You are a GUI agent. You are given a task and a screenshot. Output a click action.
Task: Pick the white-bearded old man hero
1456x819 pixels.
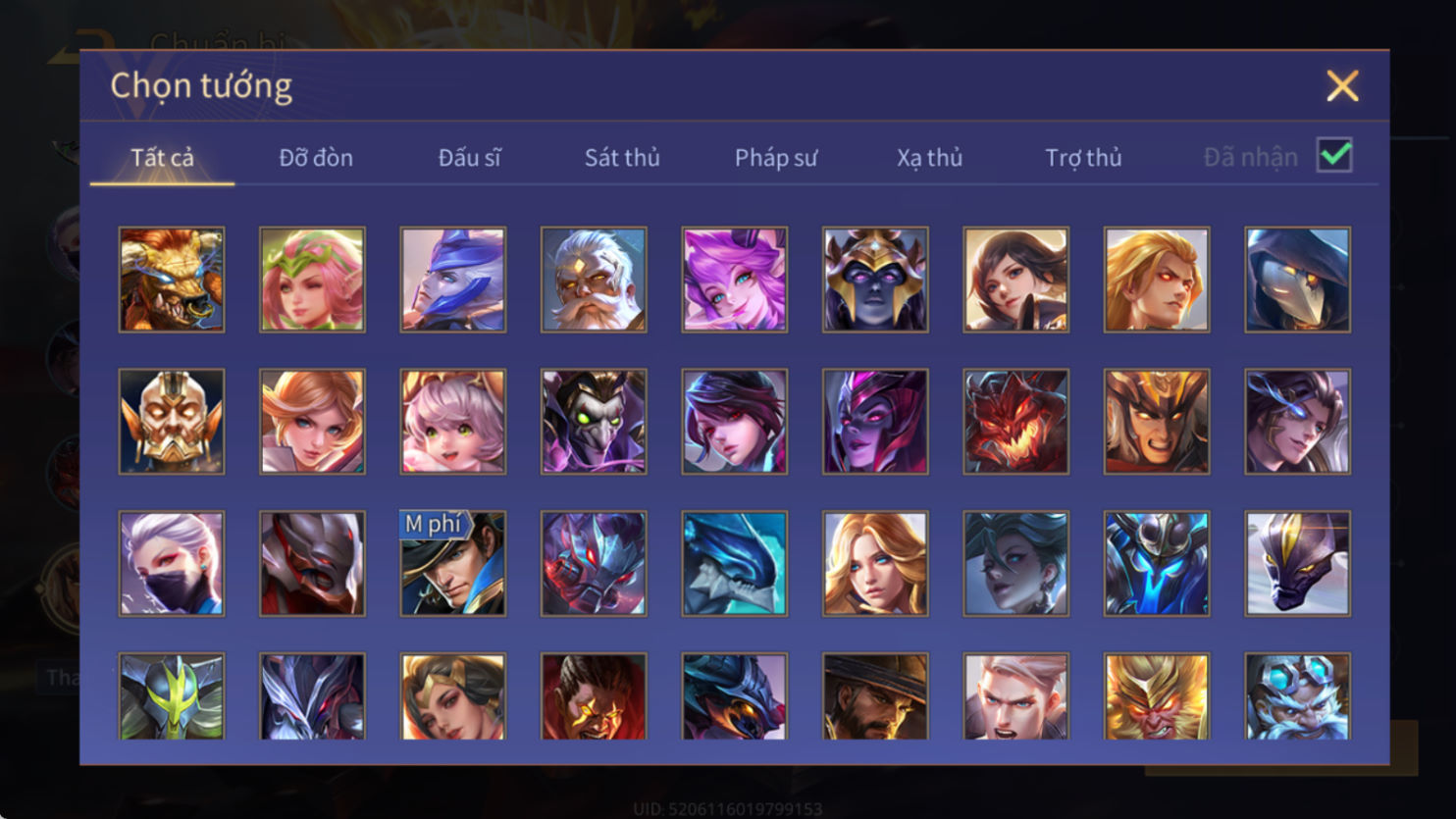pos(594,280)
